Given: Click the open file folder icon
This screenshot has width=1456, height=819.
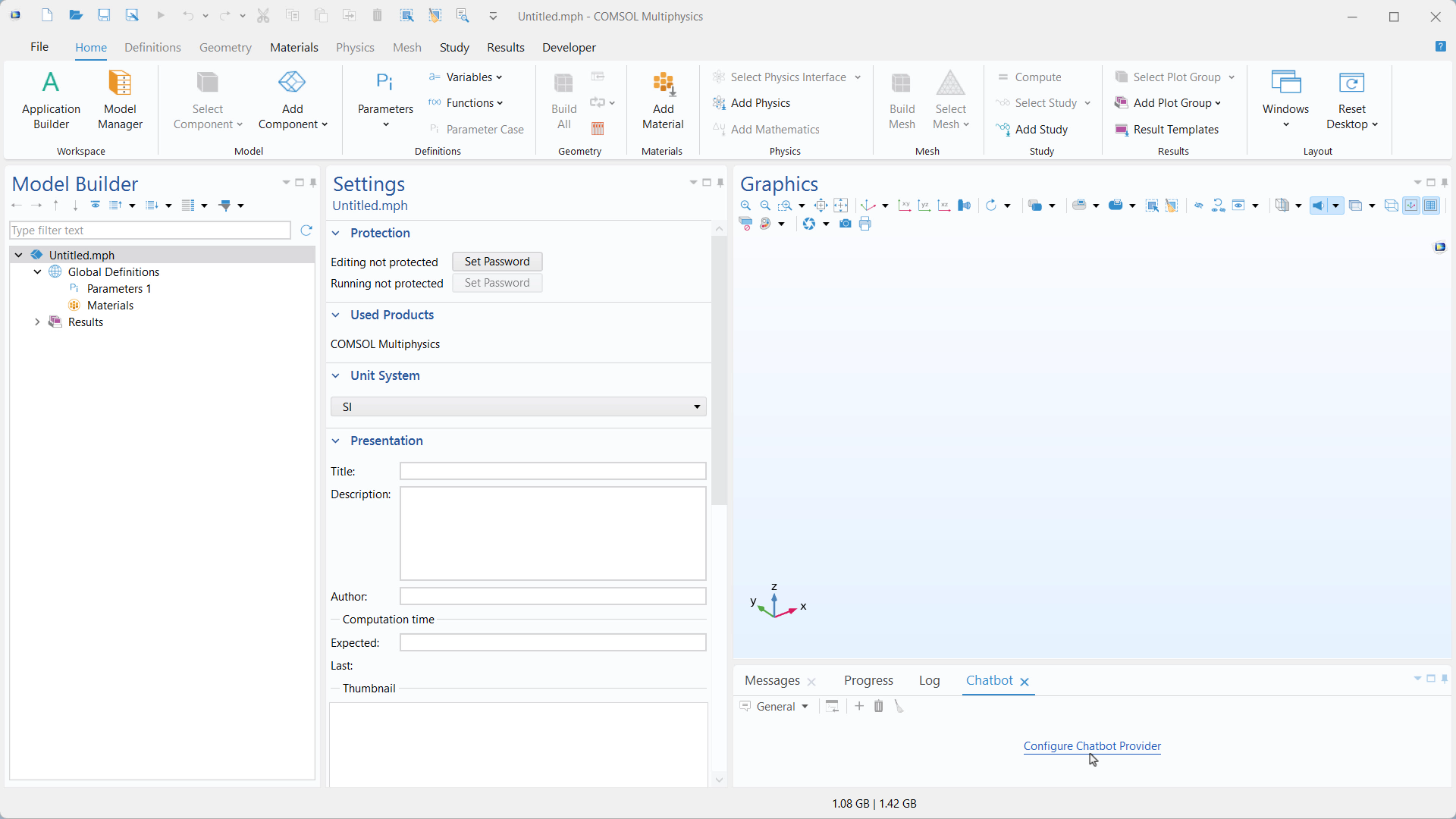Looking at the screenshot, I should point(75,16).
